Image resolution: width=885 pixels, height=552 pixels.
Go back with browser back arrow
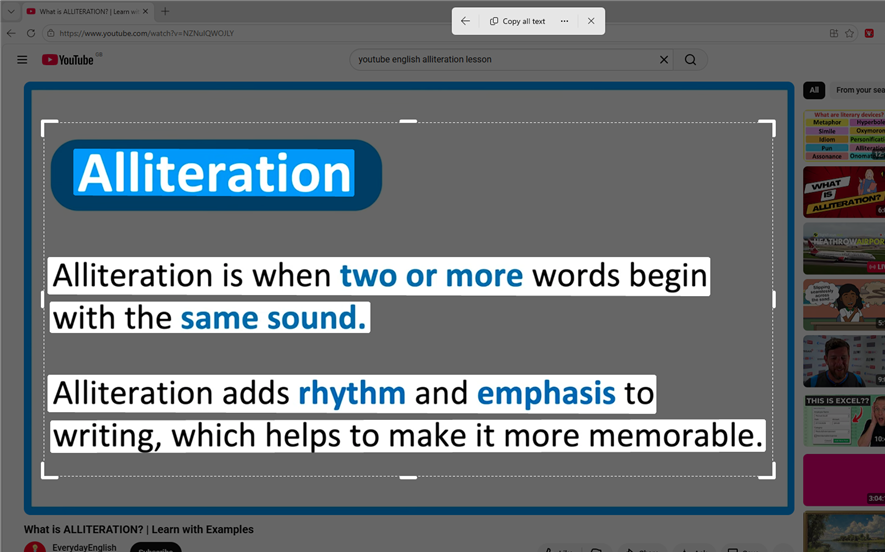(x=11, y=33)
